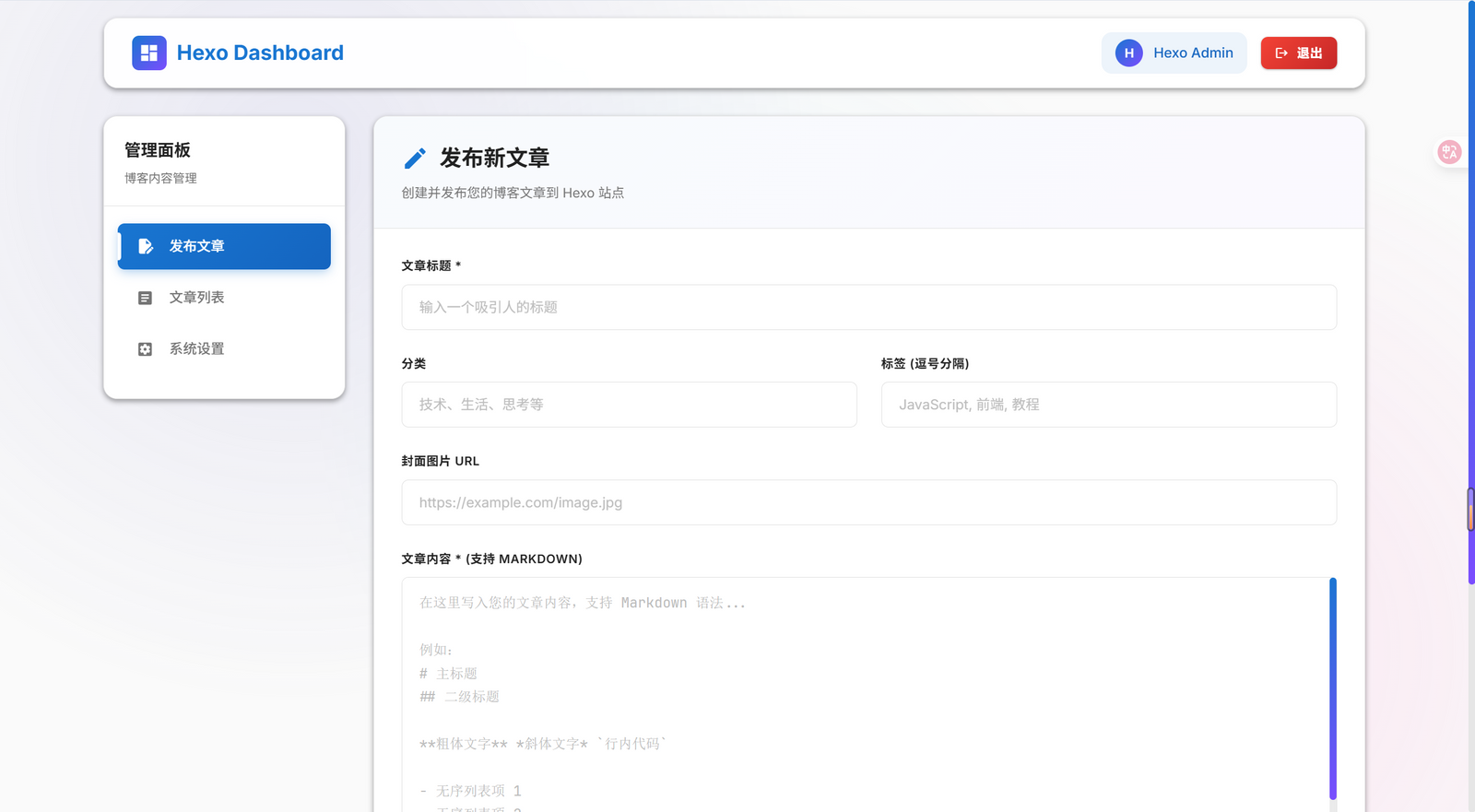
Task: Click the 管理面板 heading text
Action: pyautogui.click(x=158, y=150)
